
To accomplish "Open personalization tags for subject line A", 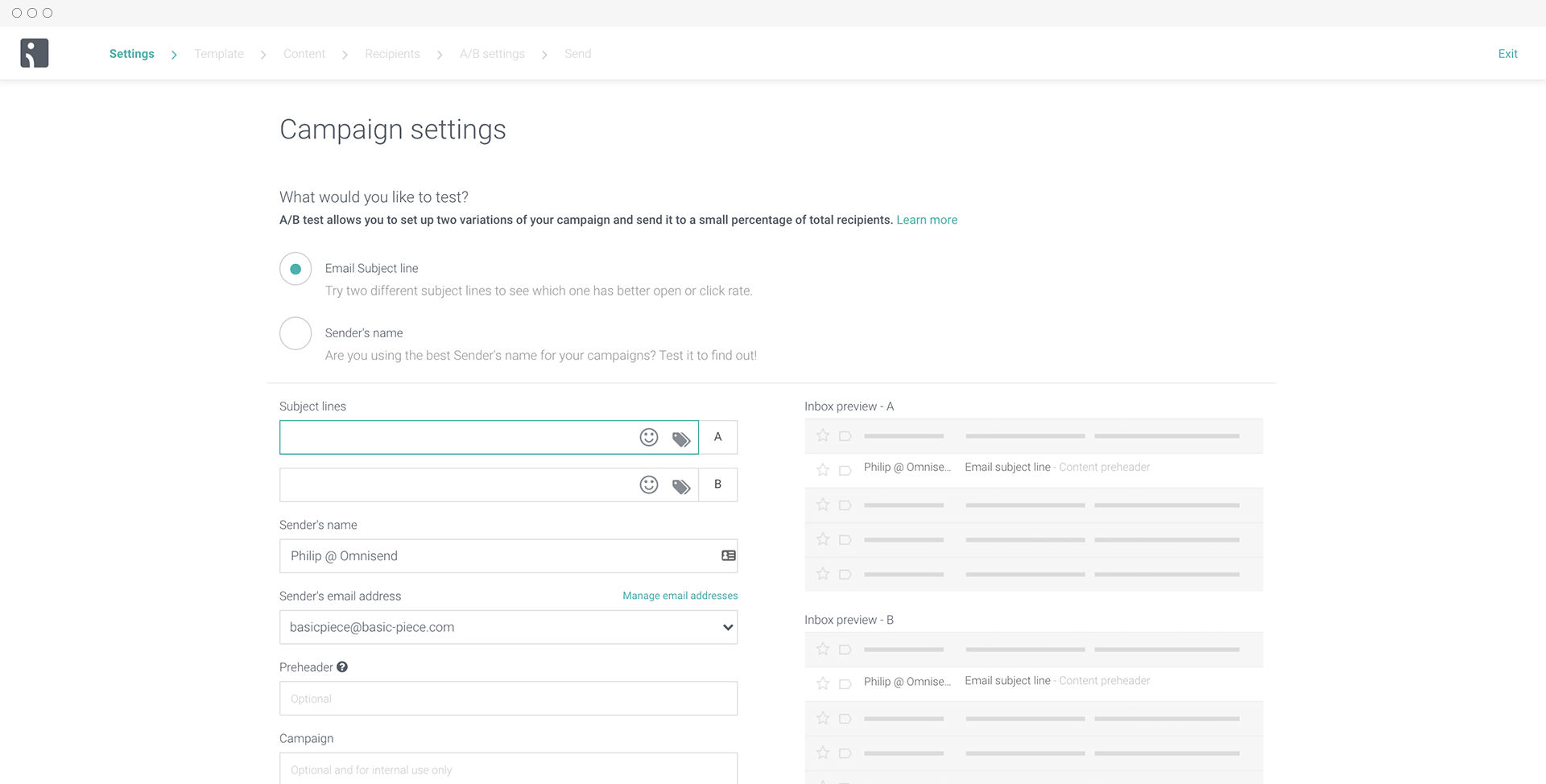I will tap(681, 439).
